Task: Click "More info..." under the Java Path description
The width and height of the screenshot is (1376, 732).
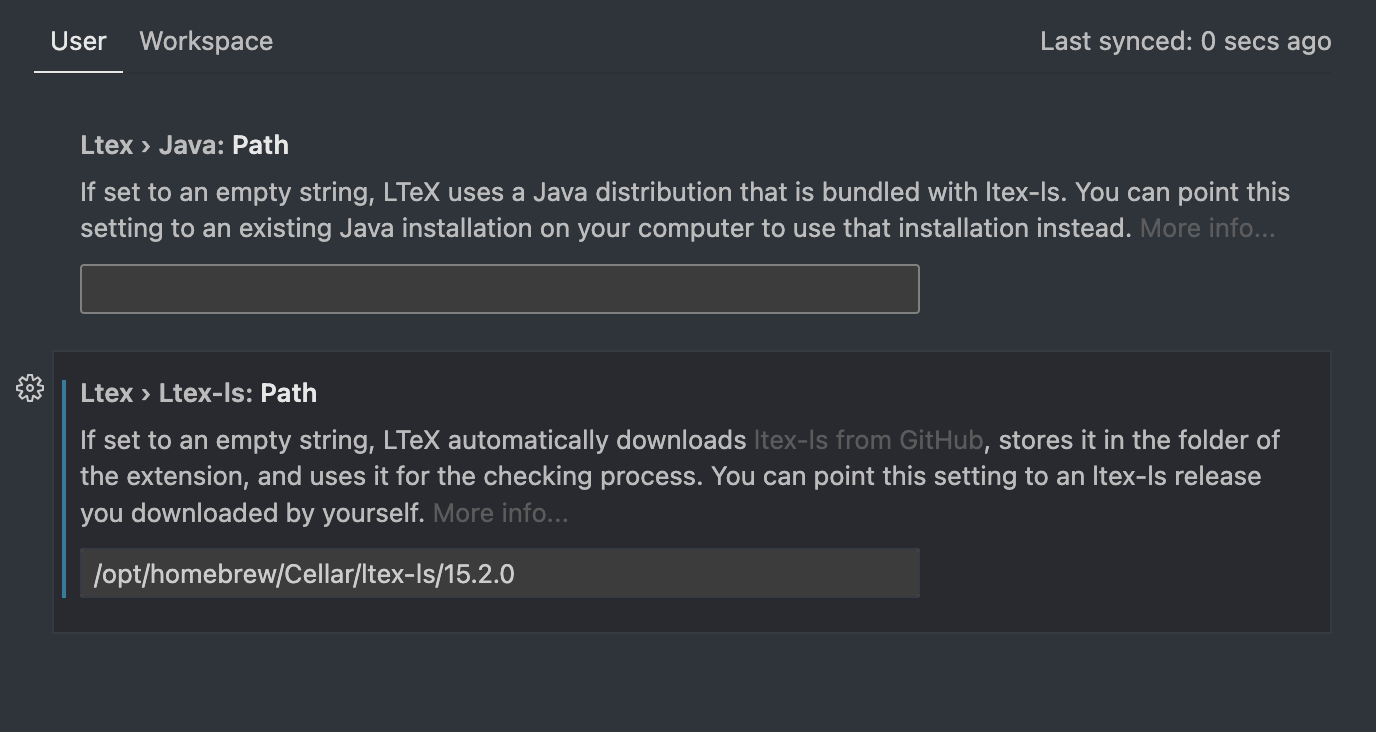Action: pyautogui.click(x=1205, y=227)
